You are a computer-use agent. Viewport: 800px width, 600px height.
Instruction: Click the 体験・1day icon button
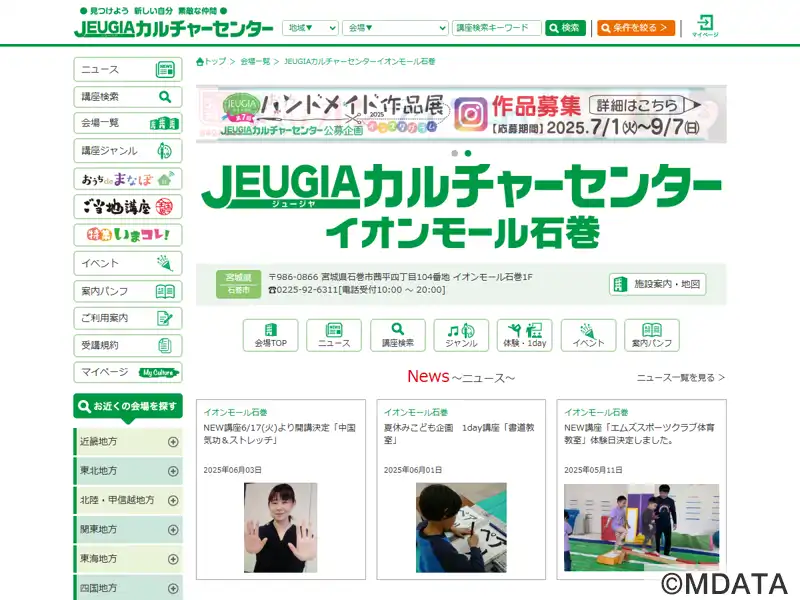tap(524, 335)
